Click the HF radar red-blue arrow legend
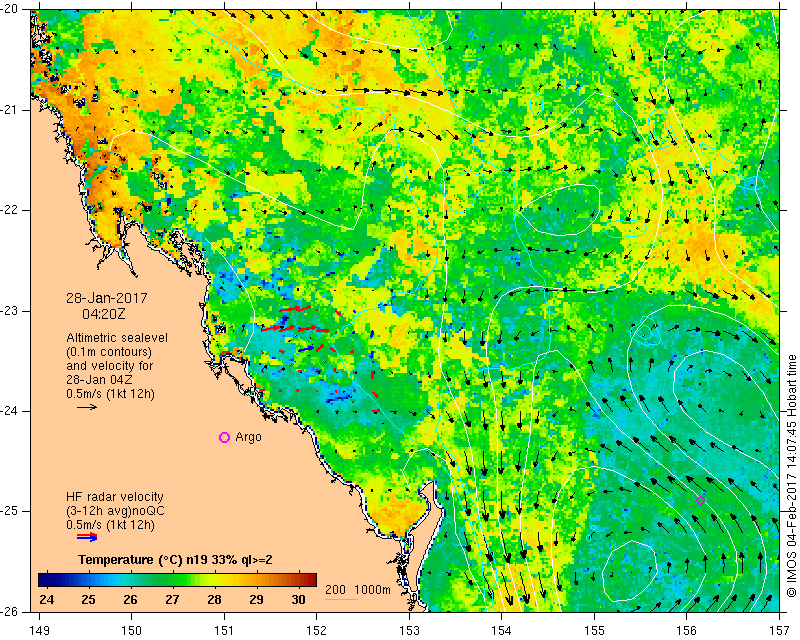This screenshot has height=640, width=800. pyautogui.click(x=87, y=536)
